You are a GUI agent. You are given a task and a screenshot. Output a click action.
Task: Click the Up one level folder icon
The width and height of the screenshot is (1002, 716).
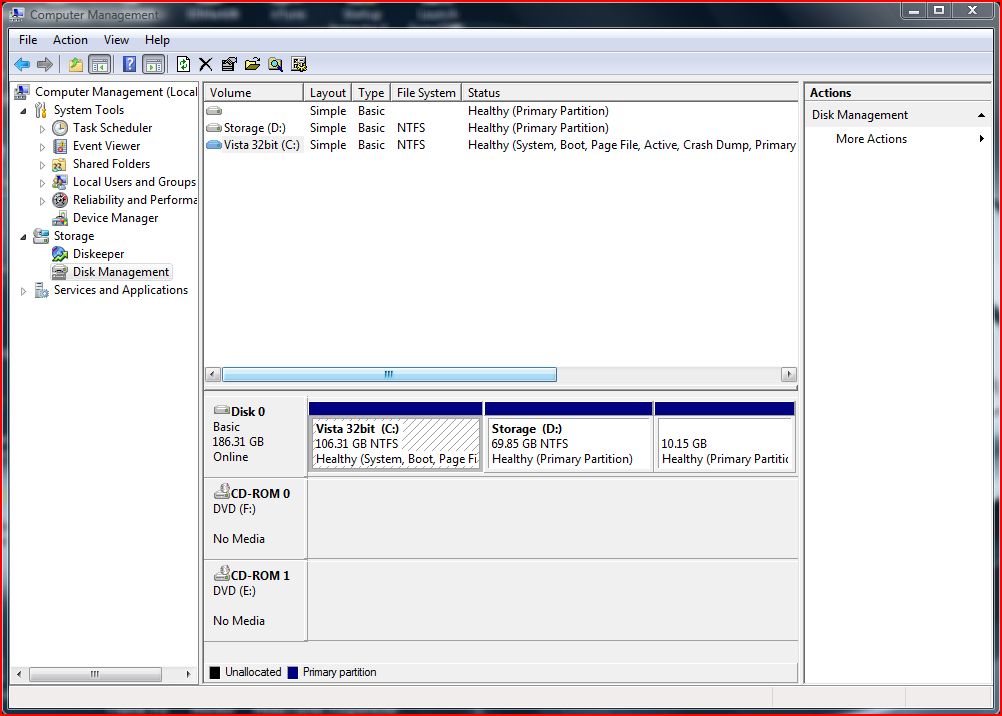tap(76, 64)
